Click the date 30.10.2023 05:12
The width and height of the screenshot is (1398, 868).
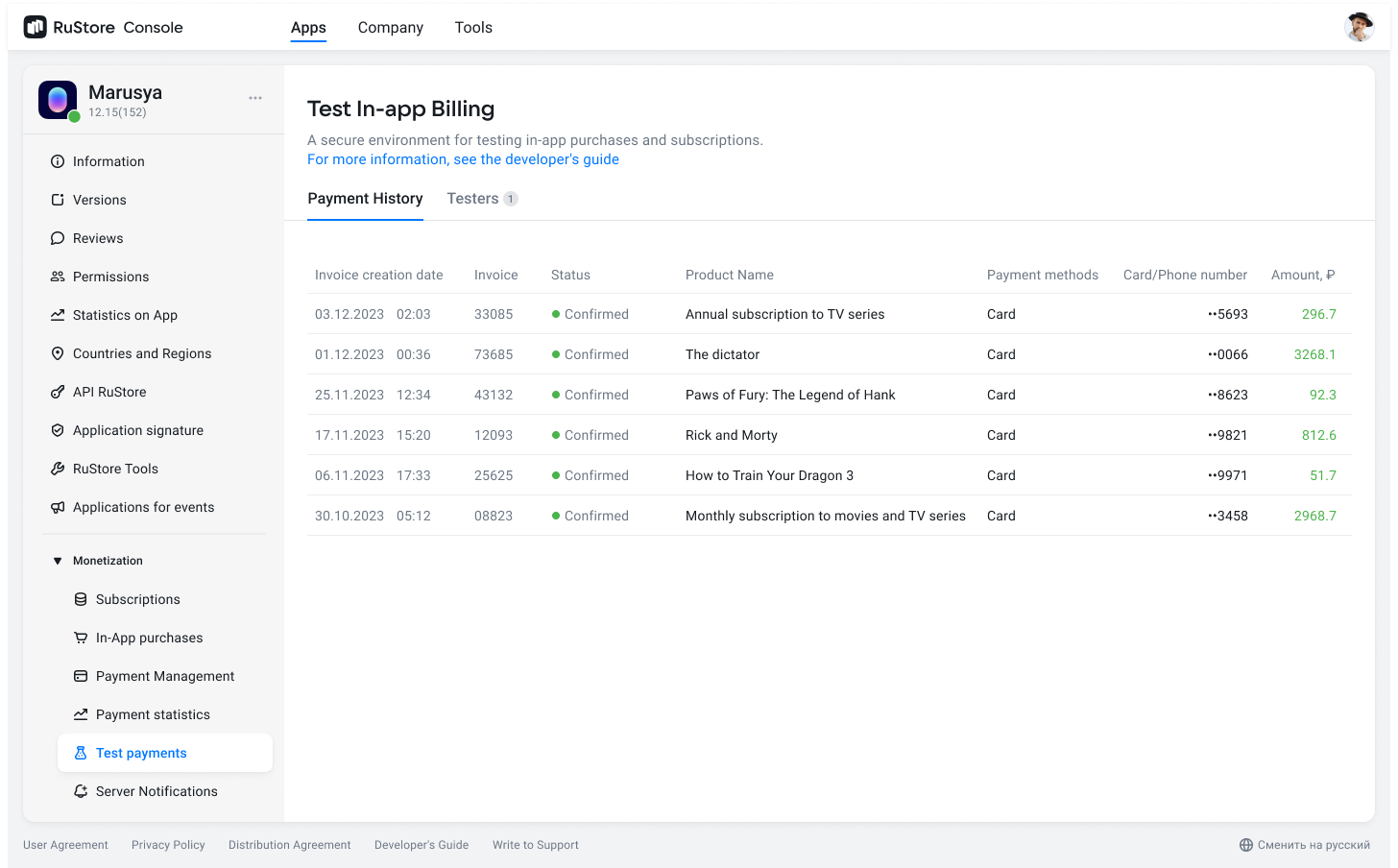pyautogui.click(x=373, y=516)
